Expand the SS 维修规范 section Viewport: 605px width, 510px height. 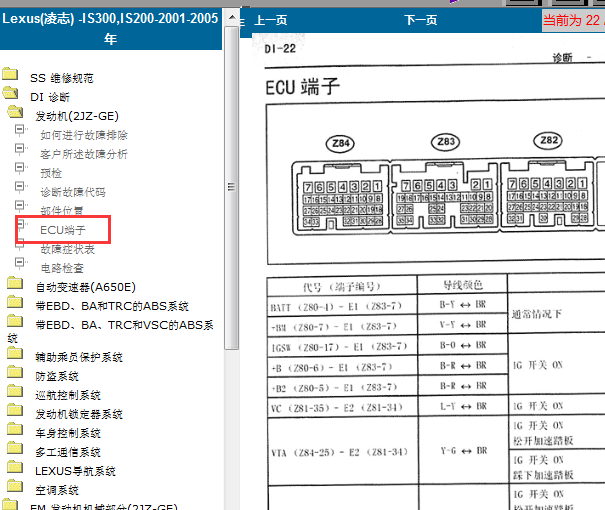62,78
